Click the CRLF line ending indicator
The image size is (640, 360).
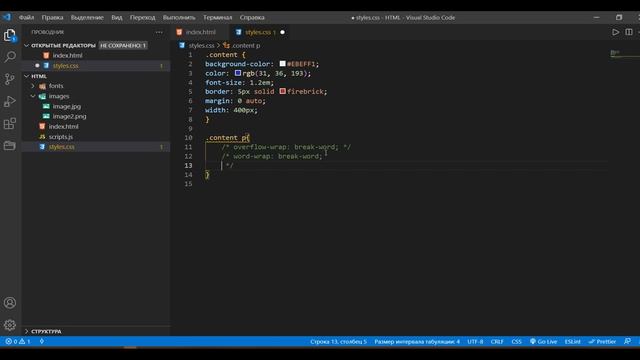click(497, 342)
